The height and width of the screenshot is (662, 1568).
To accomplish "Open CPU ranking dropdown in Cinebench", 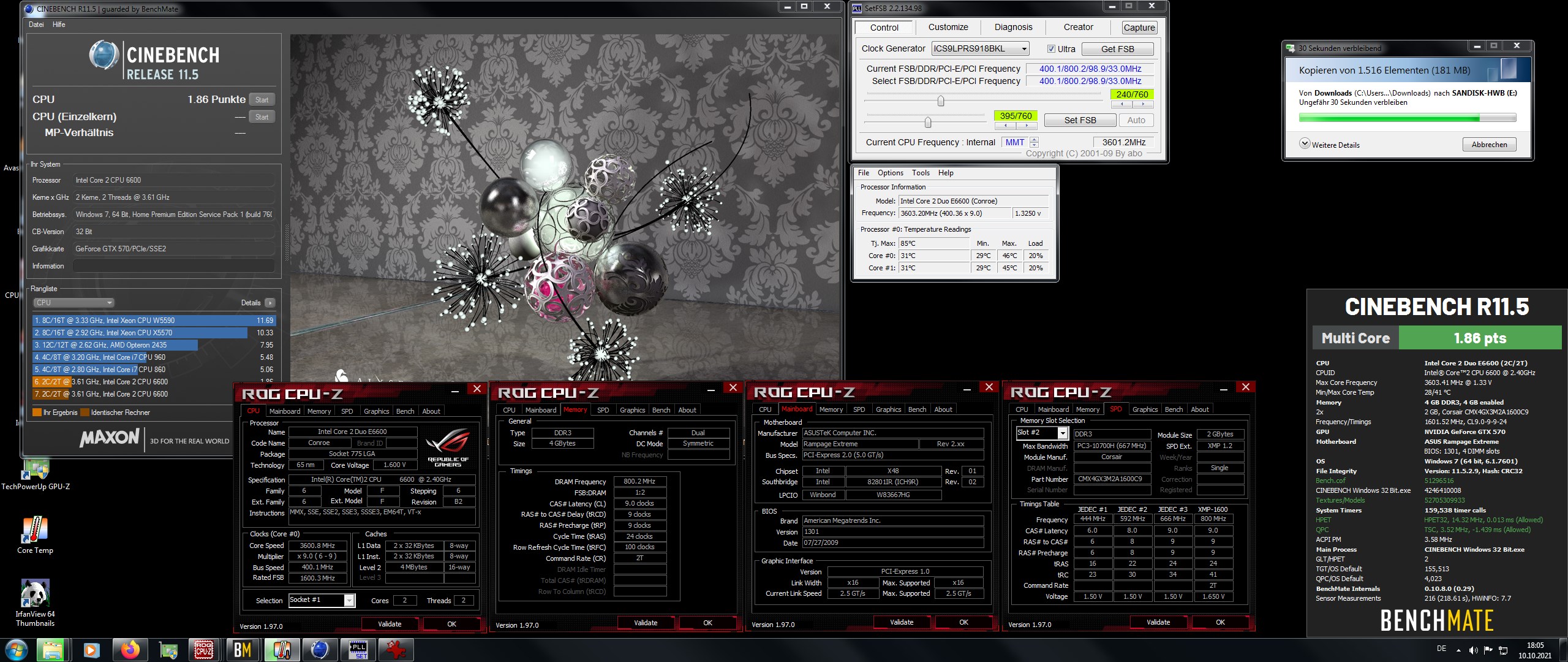I will (x=73, y=303).
